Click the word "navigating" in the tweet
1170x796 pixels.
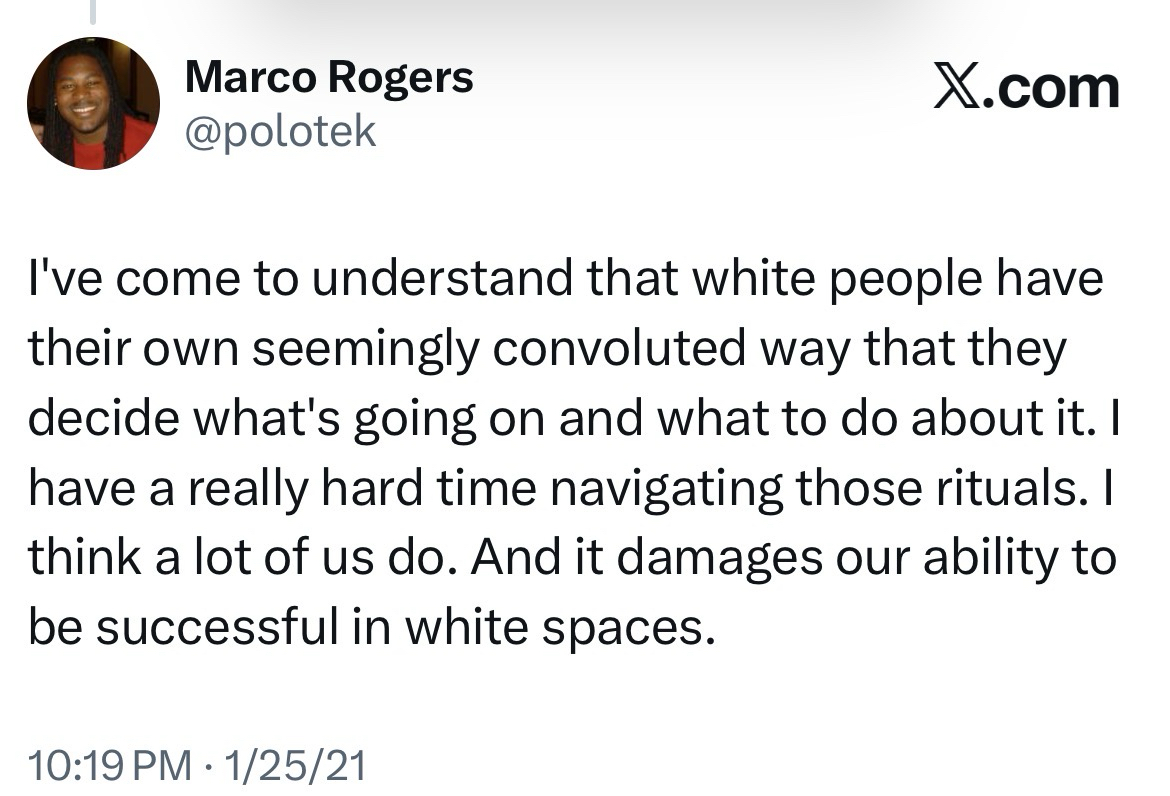point(622,489)
